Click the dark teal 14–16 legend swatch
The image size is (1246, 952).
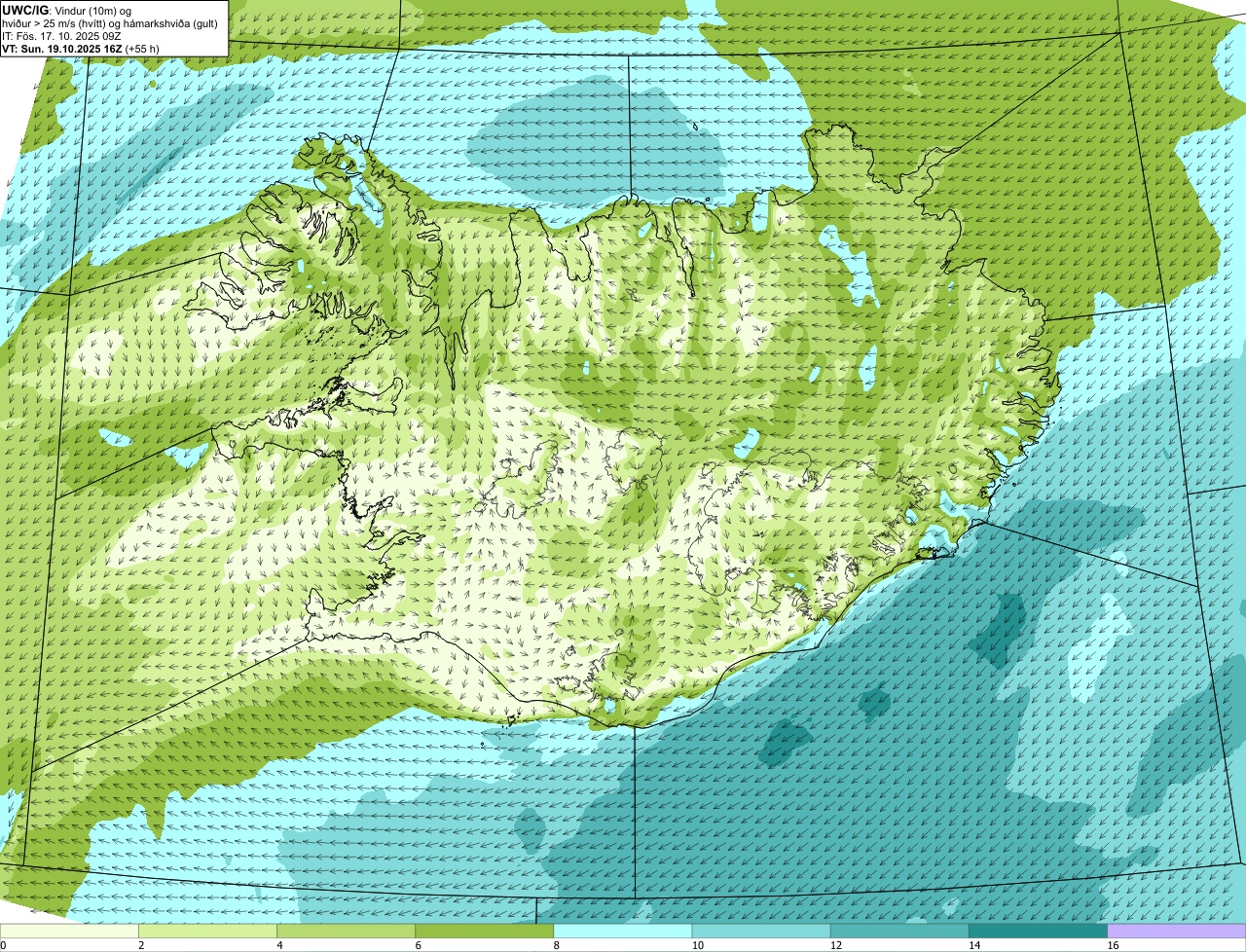pos(1038,931)
